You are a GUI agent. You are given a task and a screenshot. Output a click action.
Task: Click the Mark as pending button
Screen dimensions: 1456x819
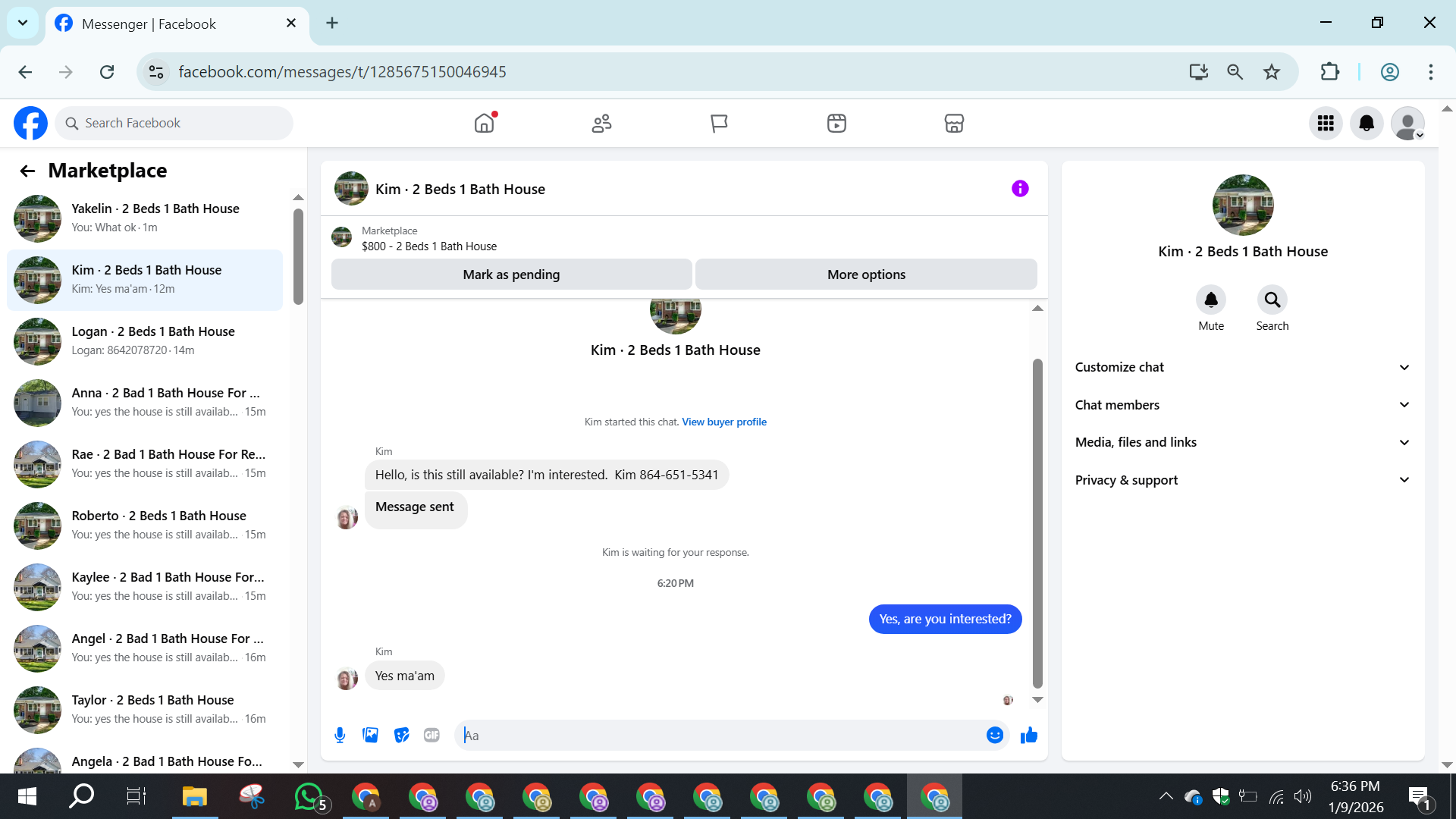coord(511,275)
